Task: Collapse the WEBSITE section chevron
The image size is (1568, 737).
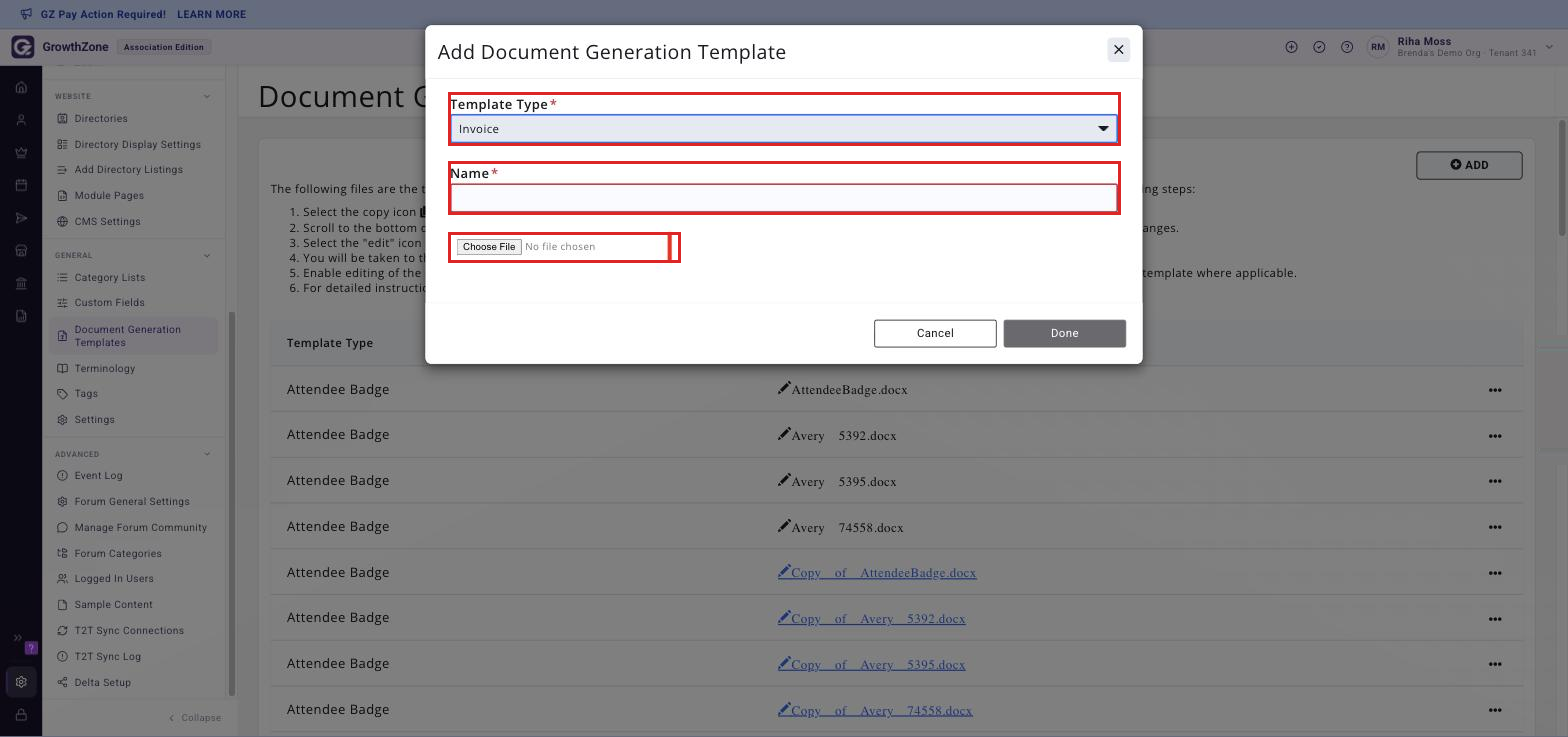Action: coord(207,96)
